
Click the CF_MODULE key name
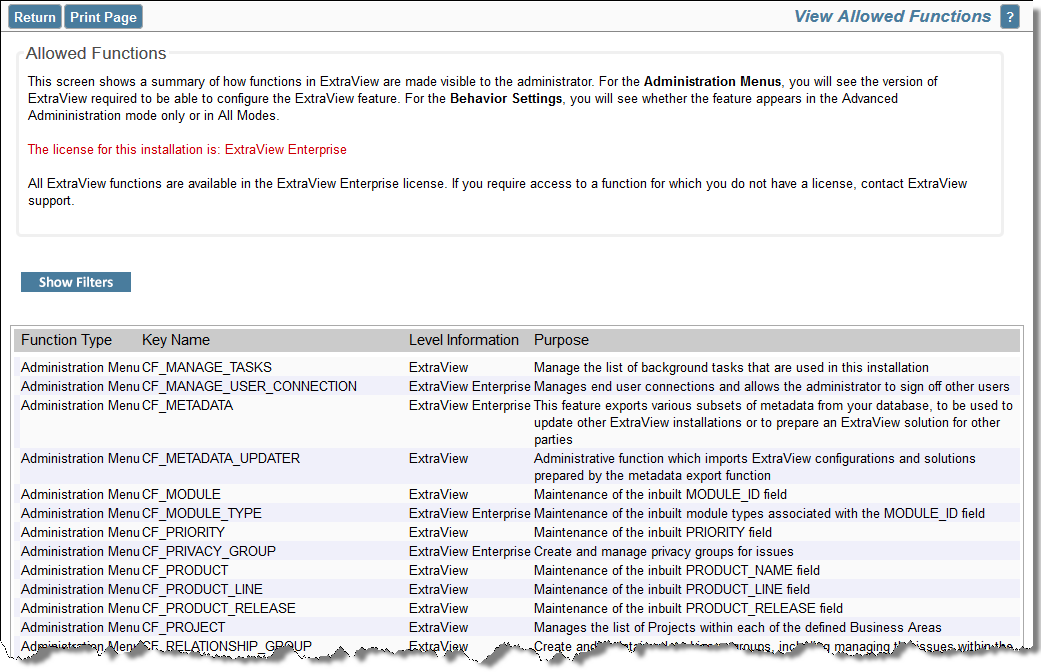tap(181, 494)
